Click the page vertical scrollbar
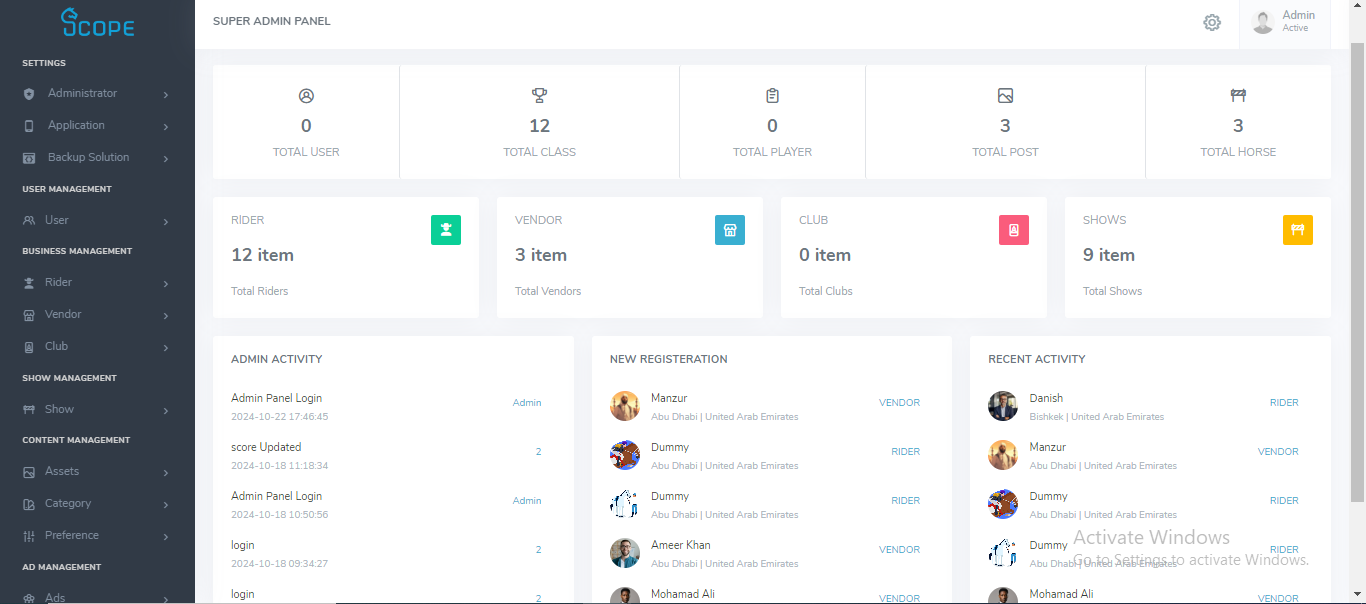 [1357, 270]
